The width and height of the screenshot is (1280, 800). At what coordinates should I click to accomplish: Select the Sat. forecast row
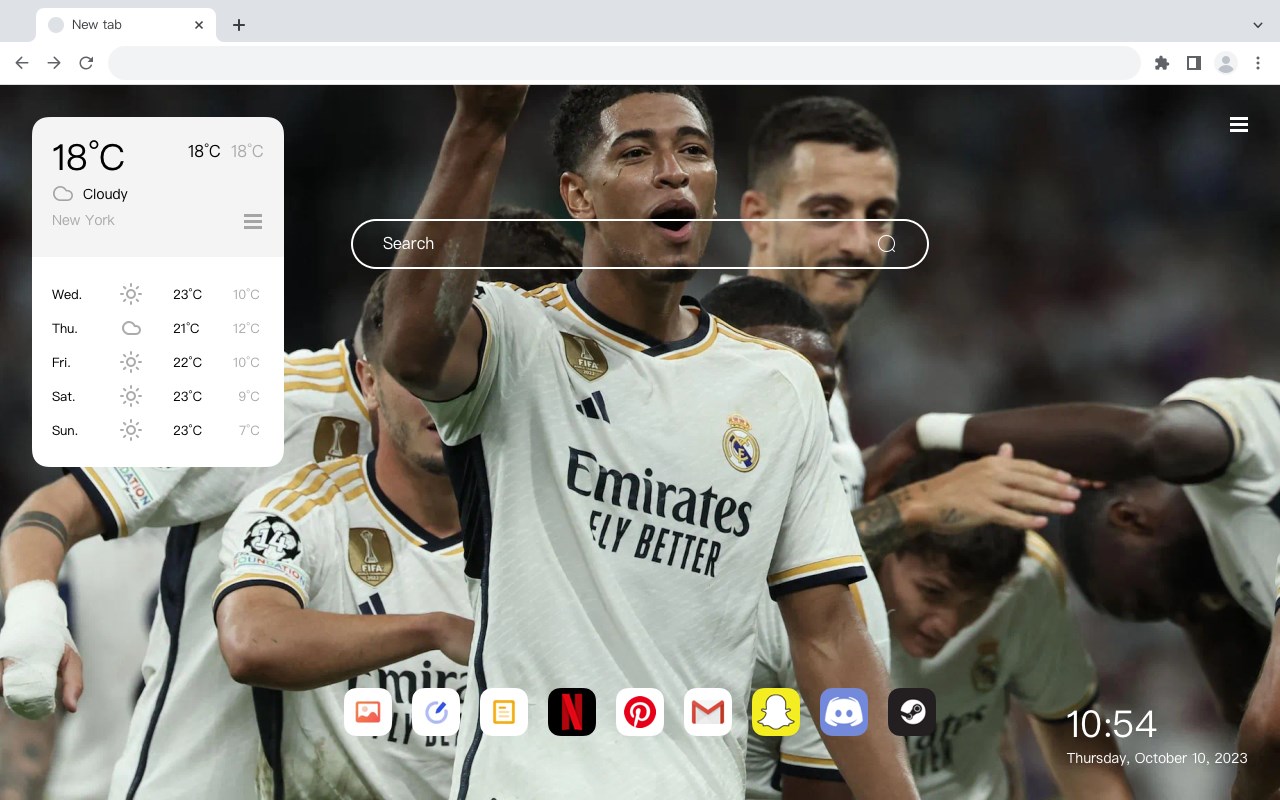click(x=158, y=396)
